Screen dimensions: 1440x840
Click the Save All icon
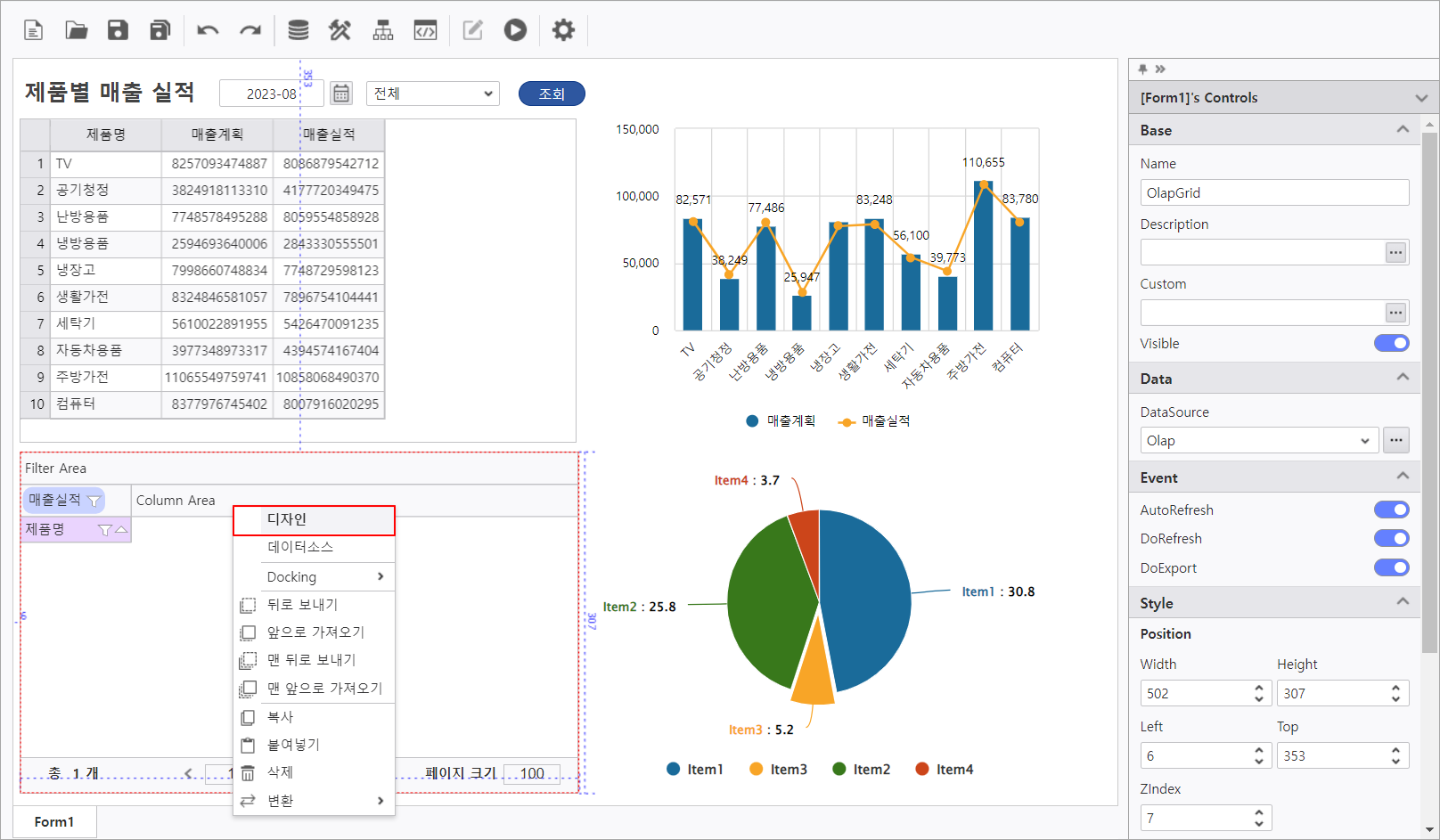click(x=160, y=30)
